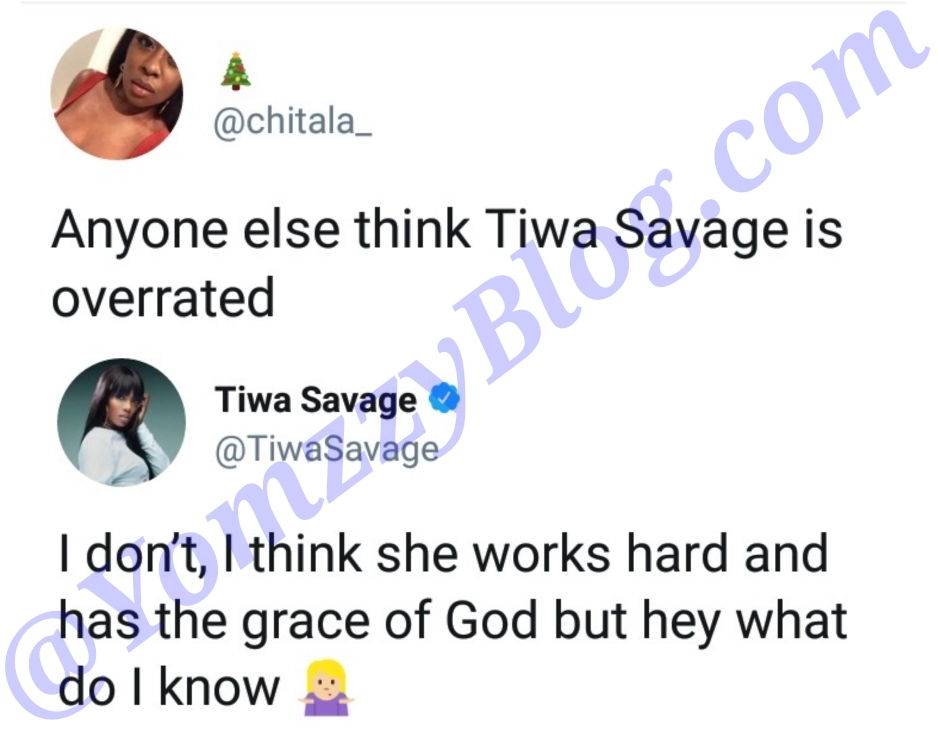The image size is (938, 745).
Task: Click the word "works" in the reply
Action: (x=542, y=554)
